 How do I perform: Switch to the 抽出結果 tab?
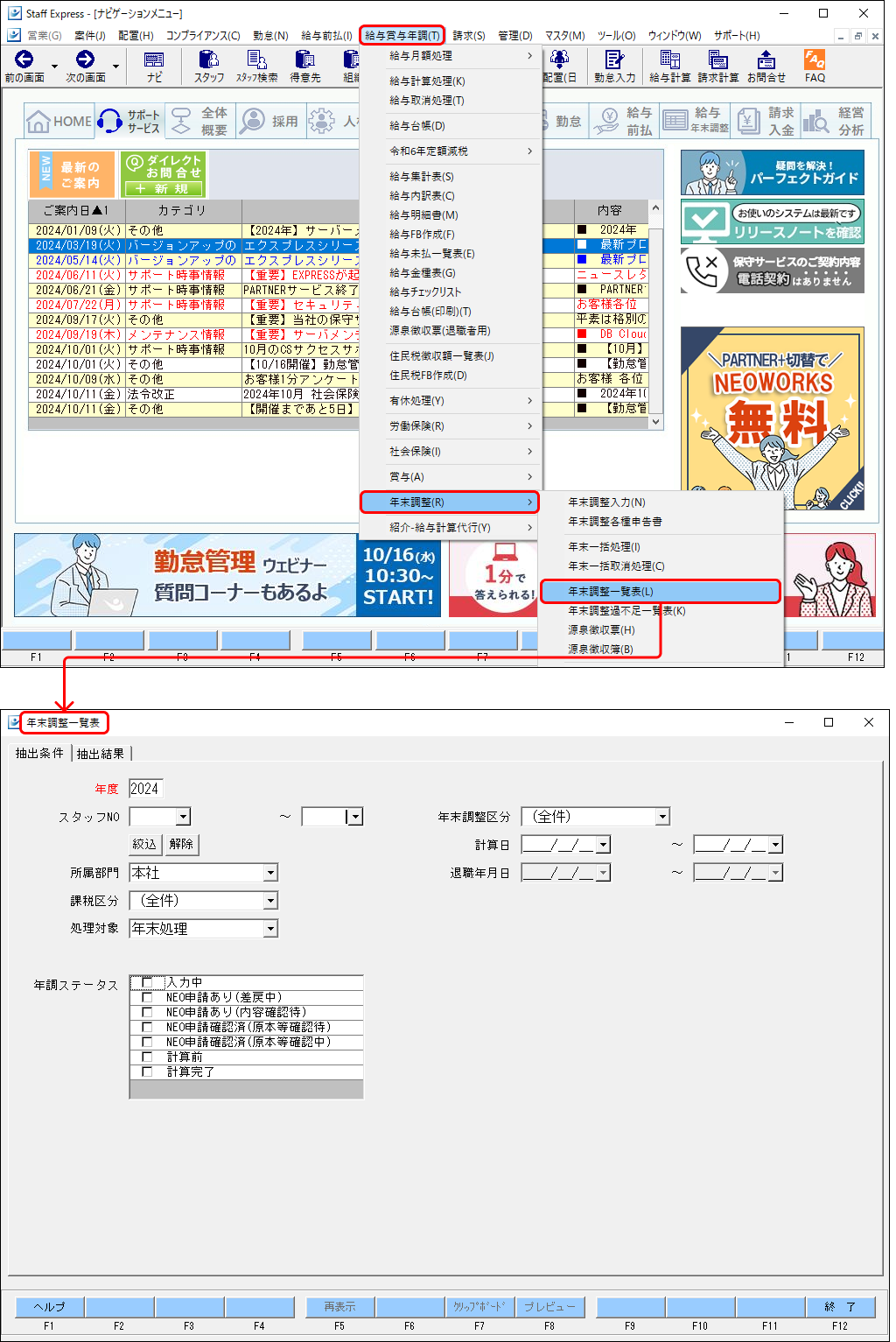pos(101,754)
